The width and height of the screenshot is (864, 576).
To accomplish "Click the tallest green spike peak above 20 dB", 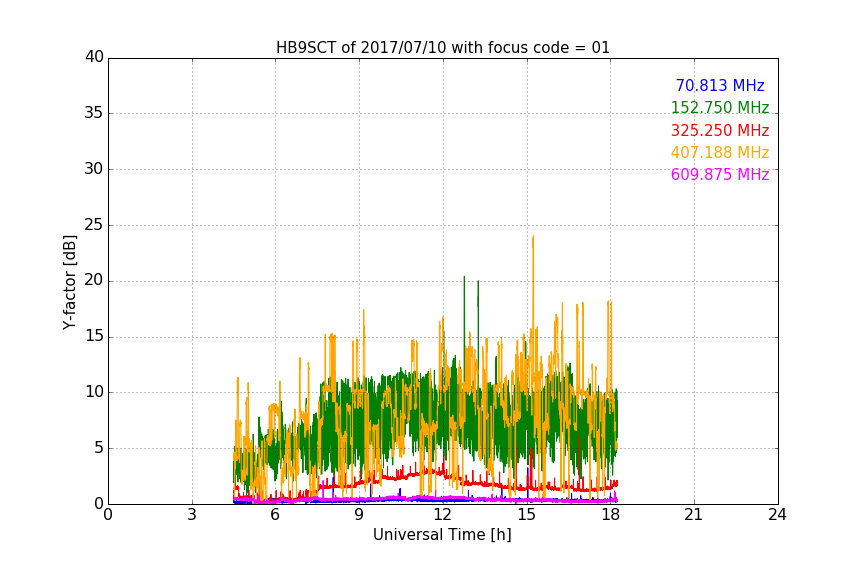I will click(464, 278).
